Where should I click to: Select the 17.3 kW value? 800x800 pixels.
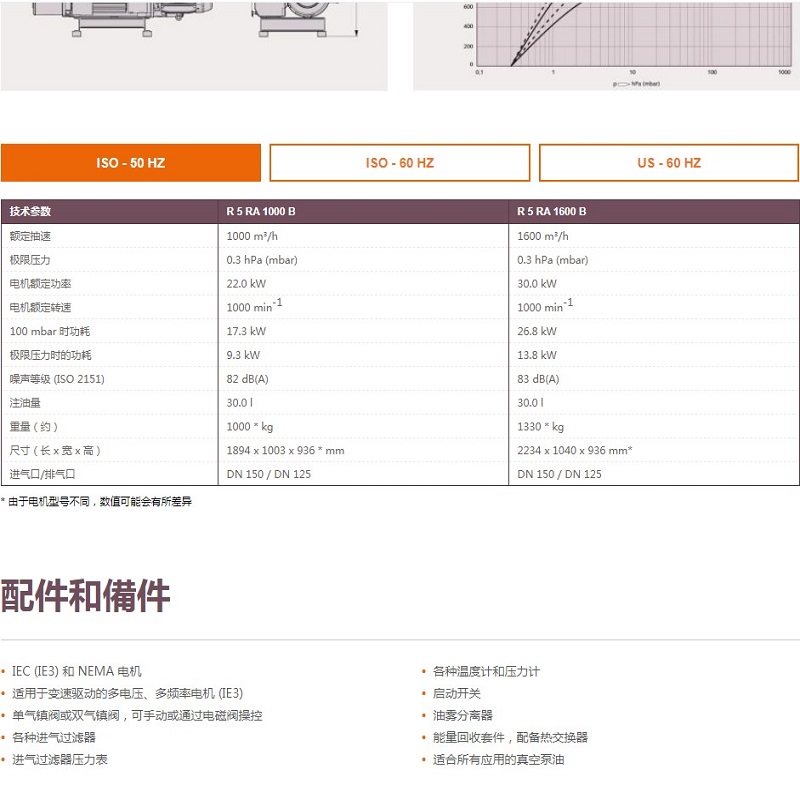pyautogui.click(x=246, y=331)
